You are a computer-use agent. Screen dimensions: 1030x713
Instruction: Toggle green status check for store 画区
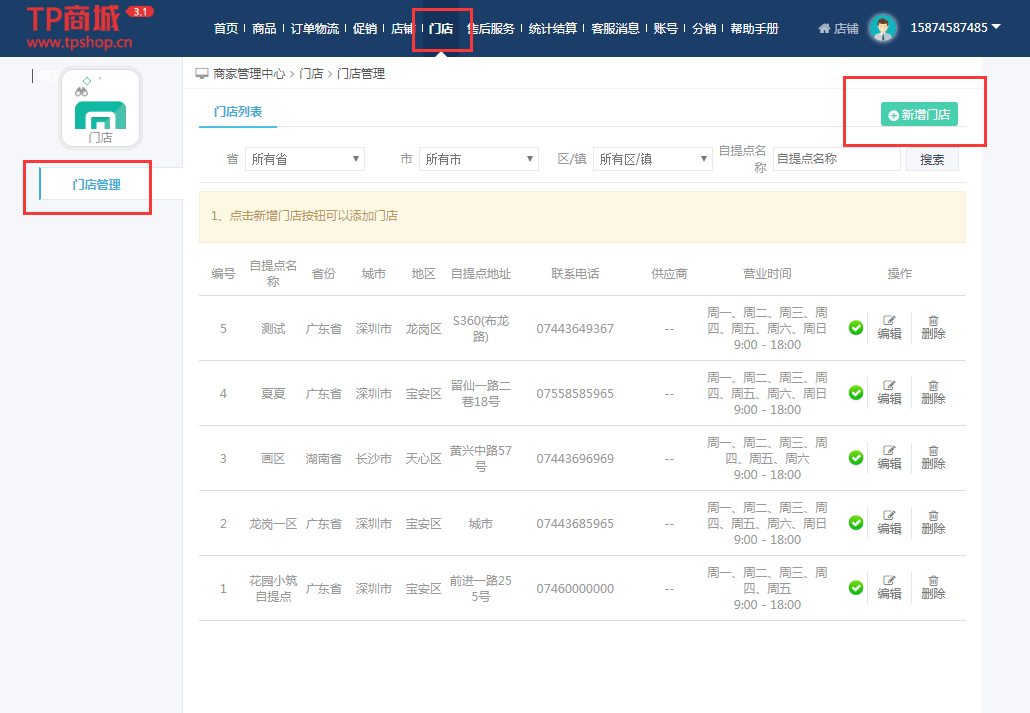(x=856, y=458)
